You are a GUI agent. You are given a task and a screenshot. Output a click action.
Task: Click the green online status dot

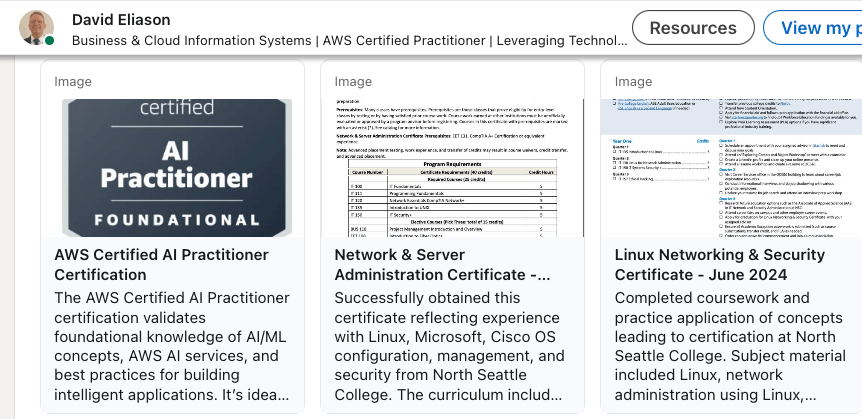coord(49,41)
